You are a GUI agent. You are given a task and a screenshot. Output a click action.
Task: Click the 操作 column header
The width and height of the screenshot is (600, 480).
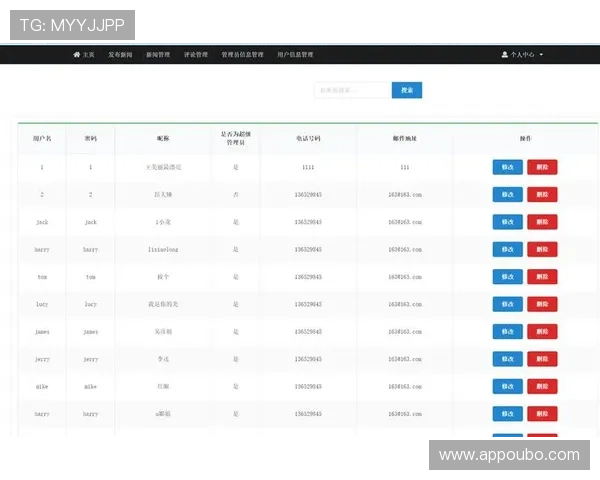(525, 139)
